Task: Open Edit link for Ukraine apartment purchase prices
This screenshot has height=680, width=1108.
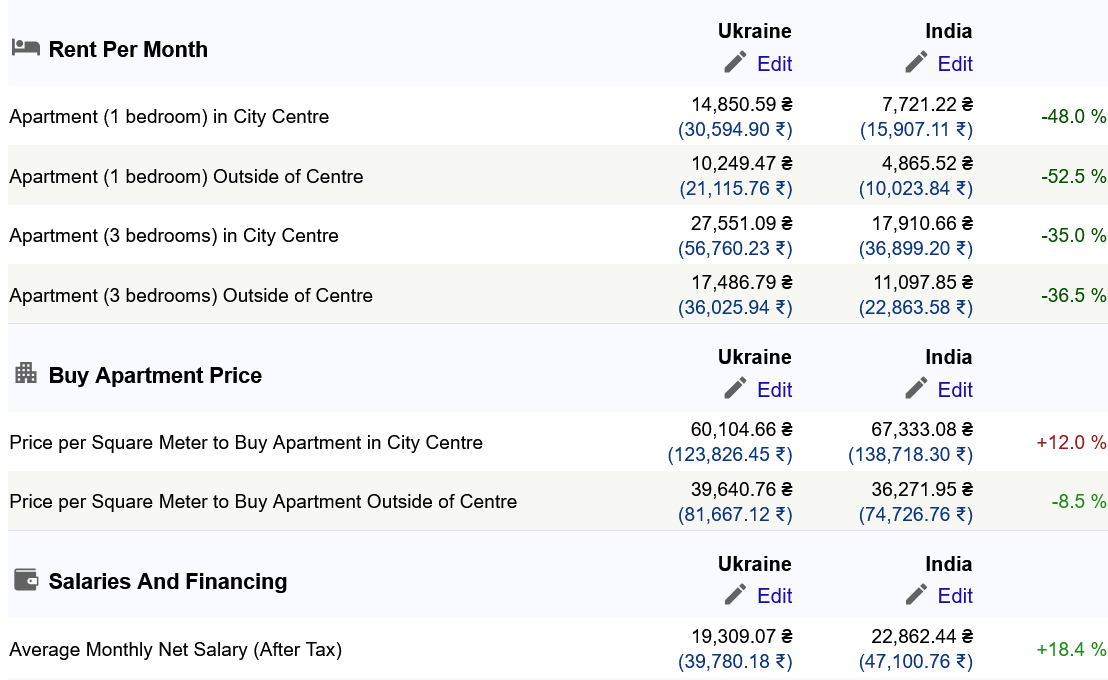Action: tap(774, 389)
